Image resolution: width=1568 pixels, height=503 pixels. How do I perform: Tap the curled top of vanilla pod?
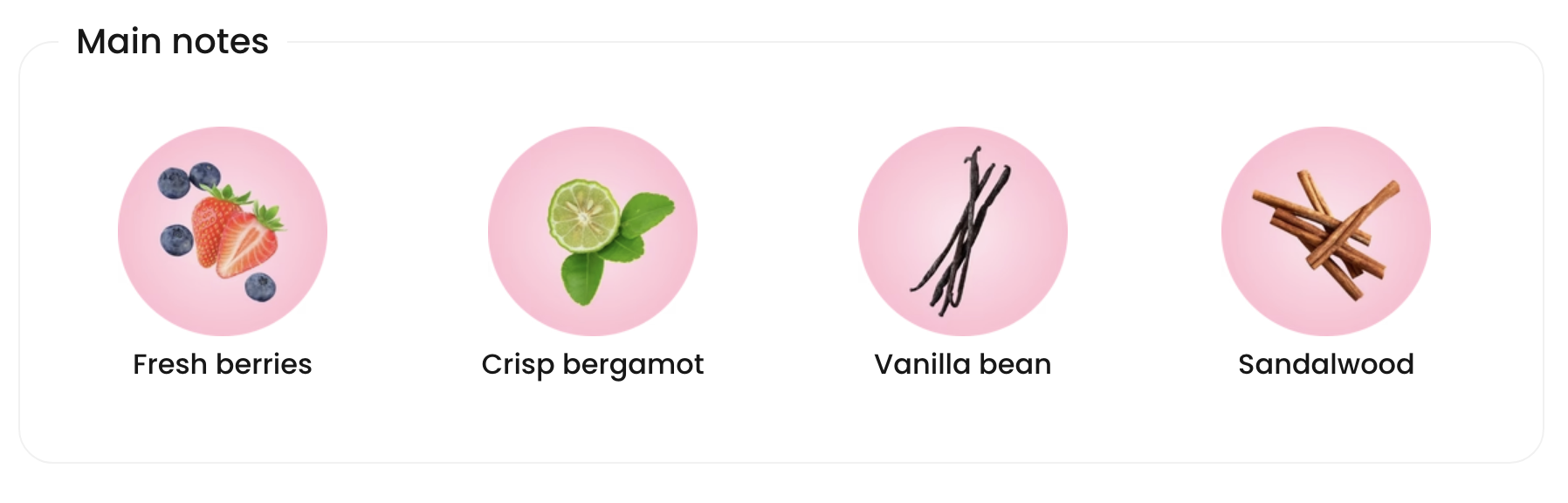pyautogui.click(x=973, y=158)
